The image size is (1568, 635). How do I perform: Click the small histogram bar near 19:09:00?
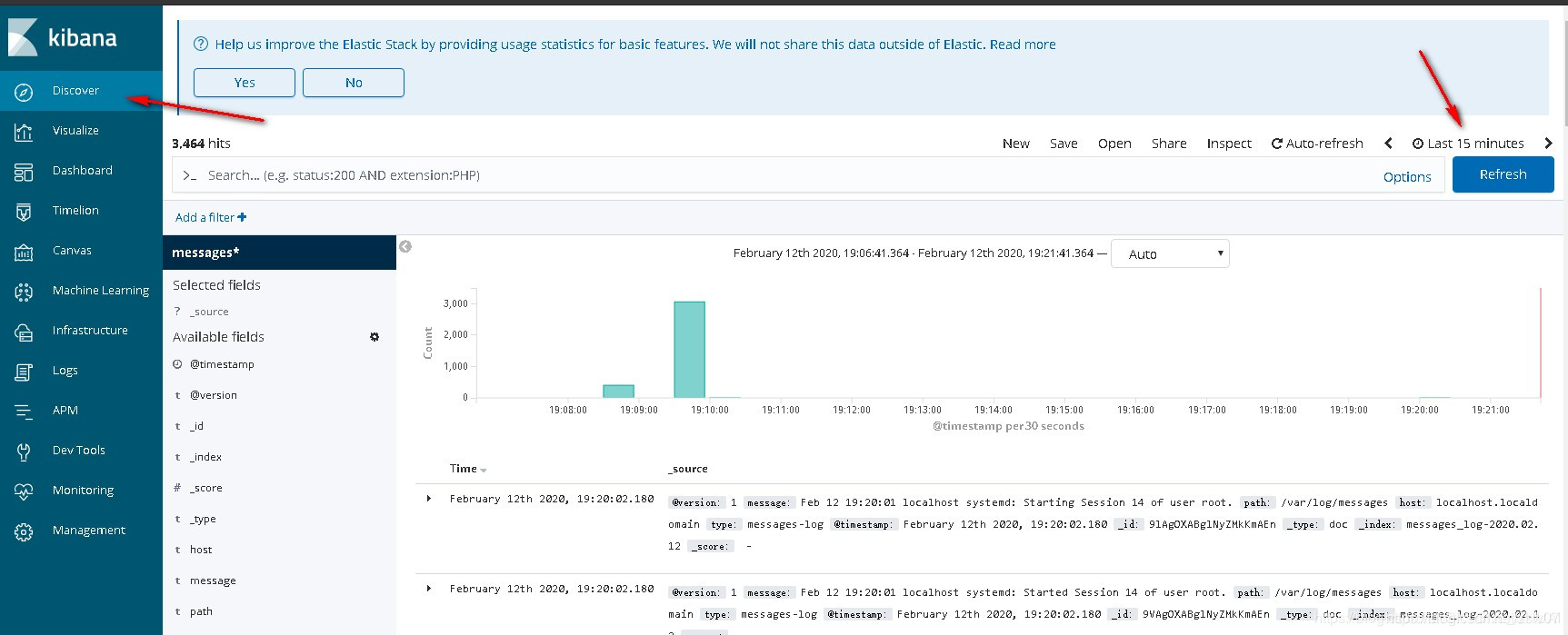point(619,392)
